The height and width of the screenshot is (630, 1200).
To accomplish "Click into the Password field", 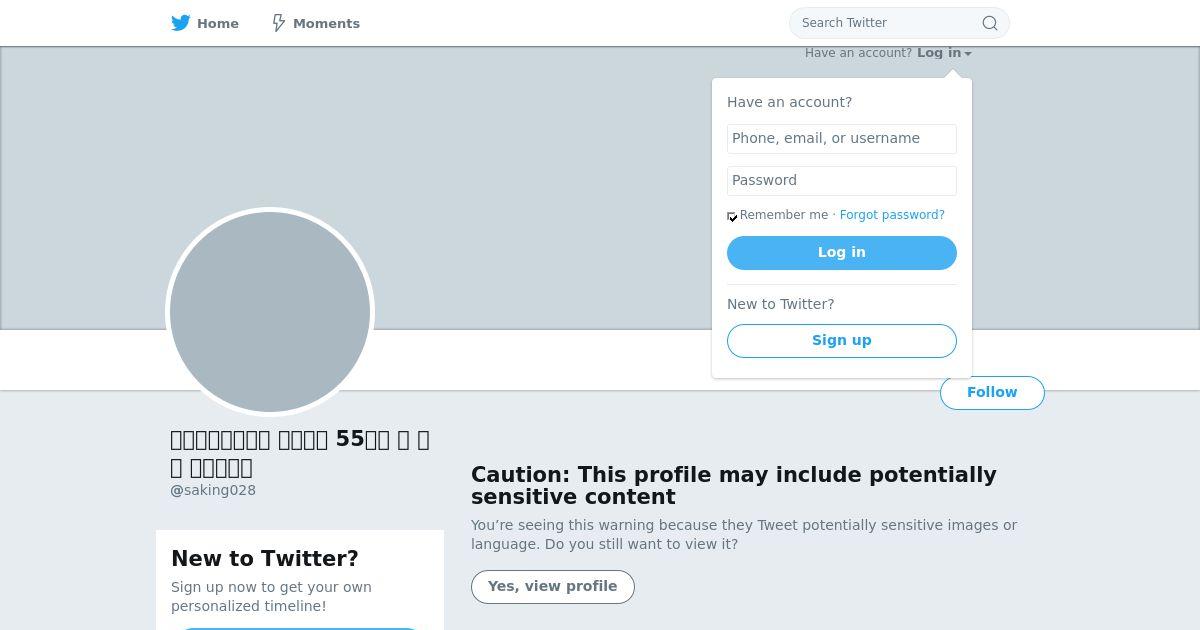I will click(x=841, y=180).
